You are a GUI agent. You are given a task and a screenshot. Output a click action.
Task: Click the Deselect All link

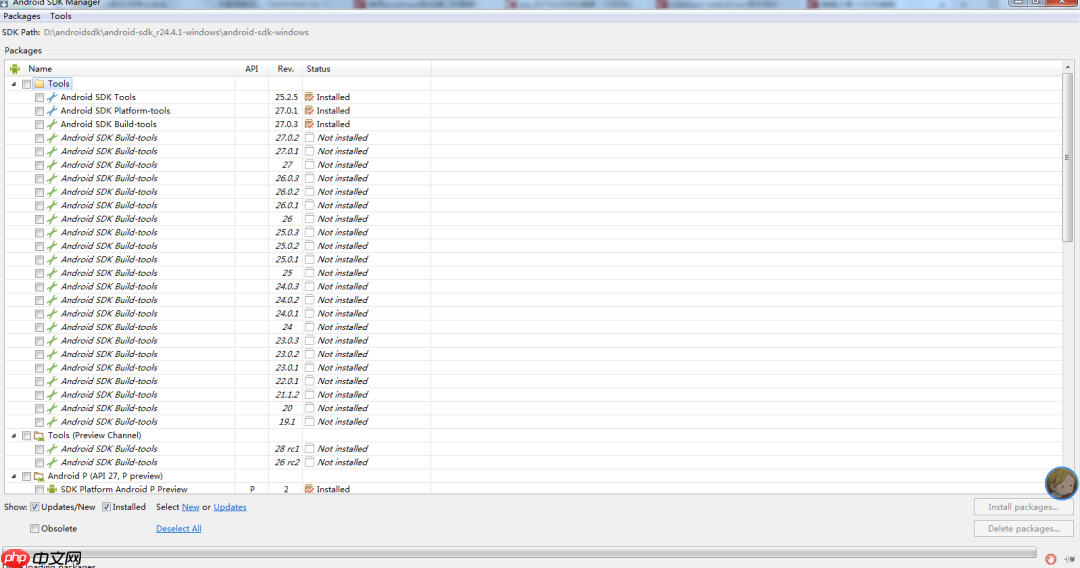tap(178, 529)
